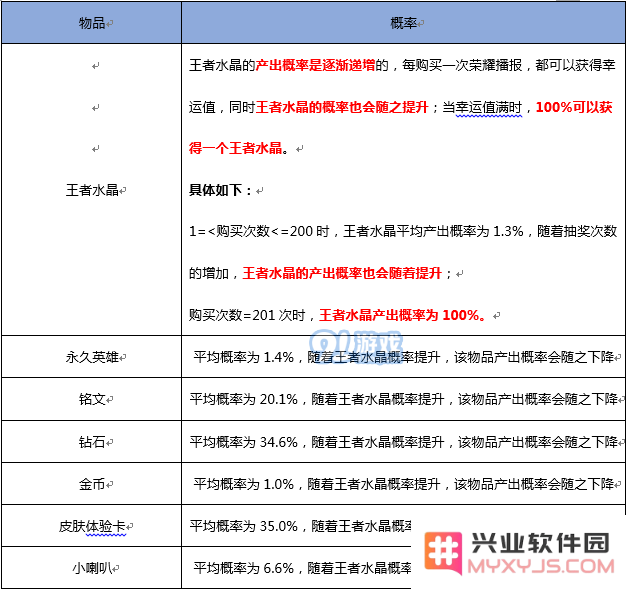Select the 钻石 item cell
The height and width of the screenshot is (590, 627).
pos(92,442)
